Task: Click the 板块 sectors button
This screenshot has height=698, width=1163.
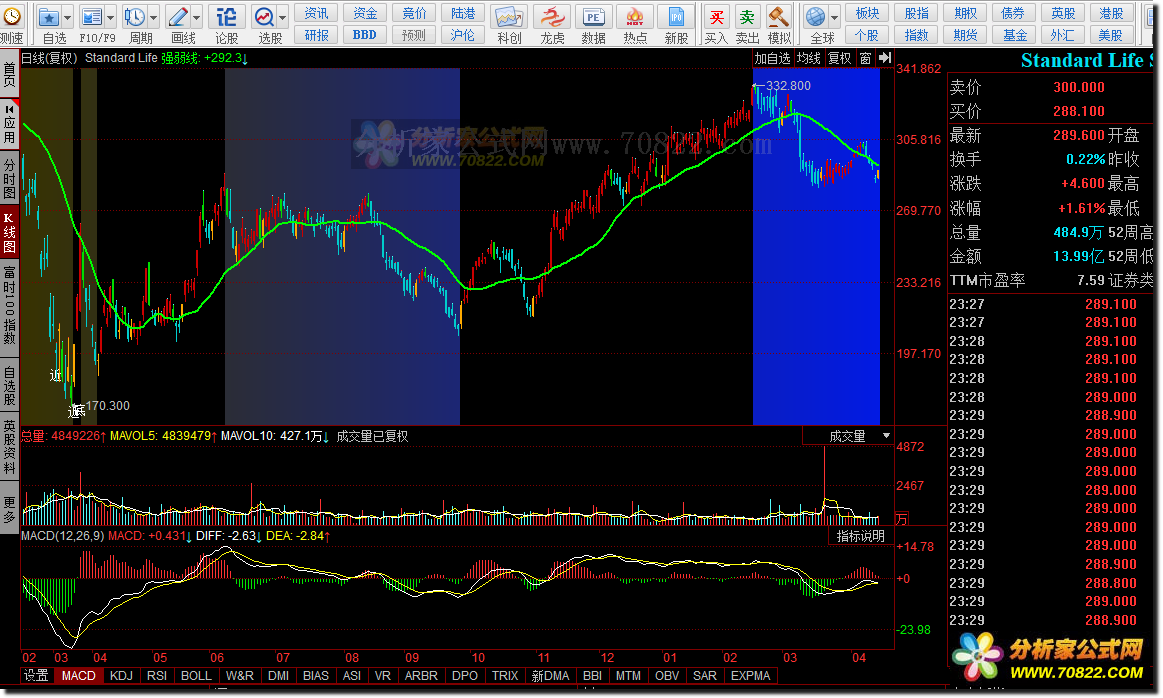Action: point(867,13)
